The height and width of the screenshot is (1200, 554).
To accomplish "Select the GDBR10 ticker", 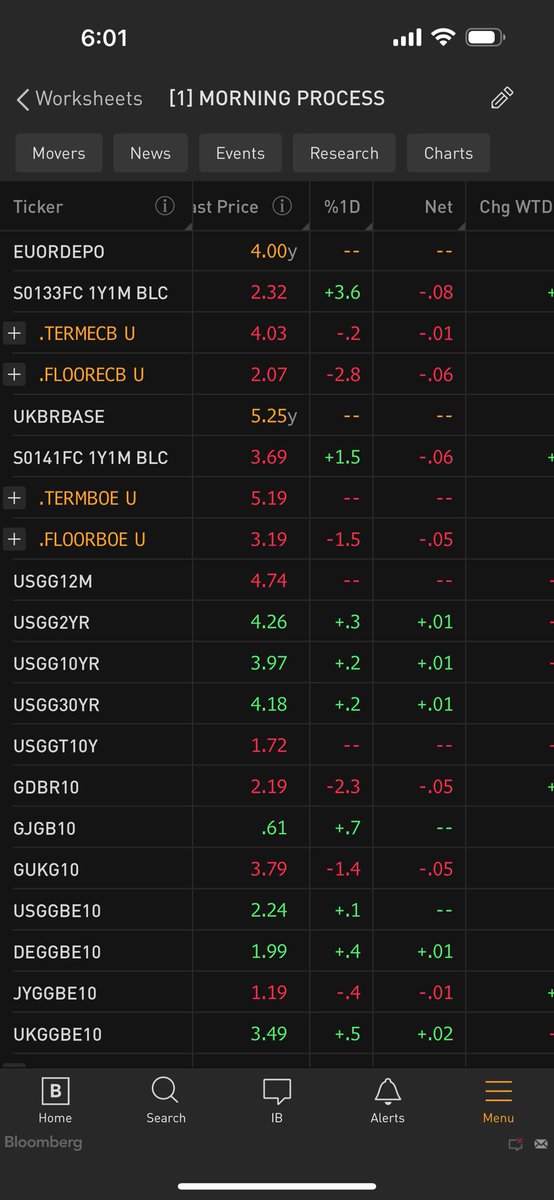I will point(46,787).
